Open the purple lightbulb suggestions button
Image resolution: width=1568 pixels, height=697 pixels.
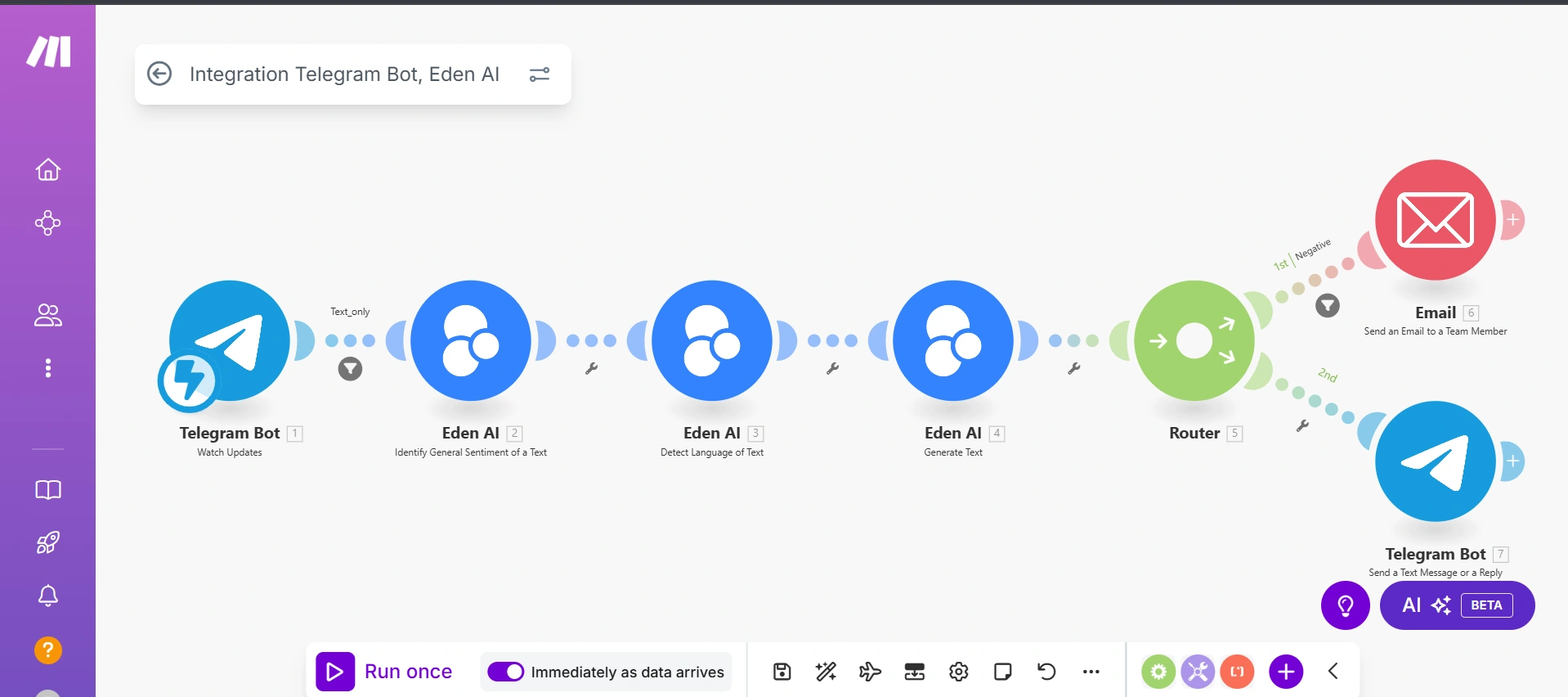[x=1346, y=605]
